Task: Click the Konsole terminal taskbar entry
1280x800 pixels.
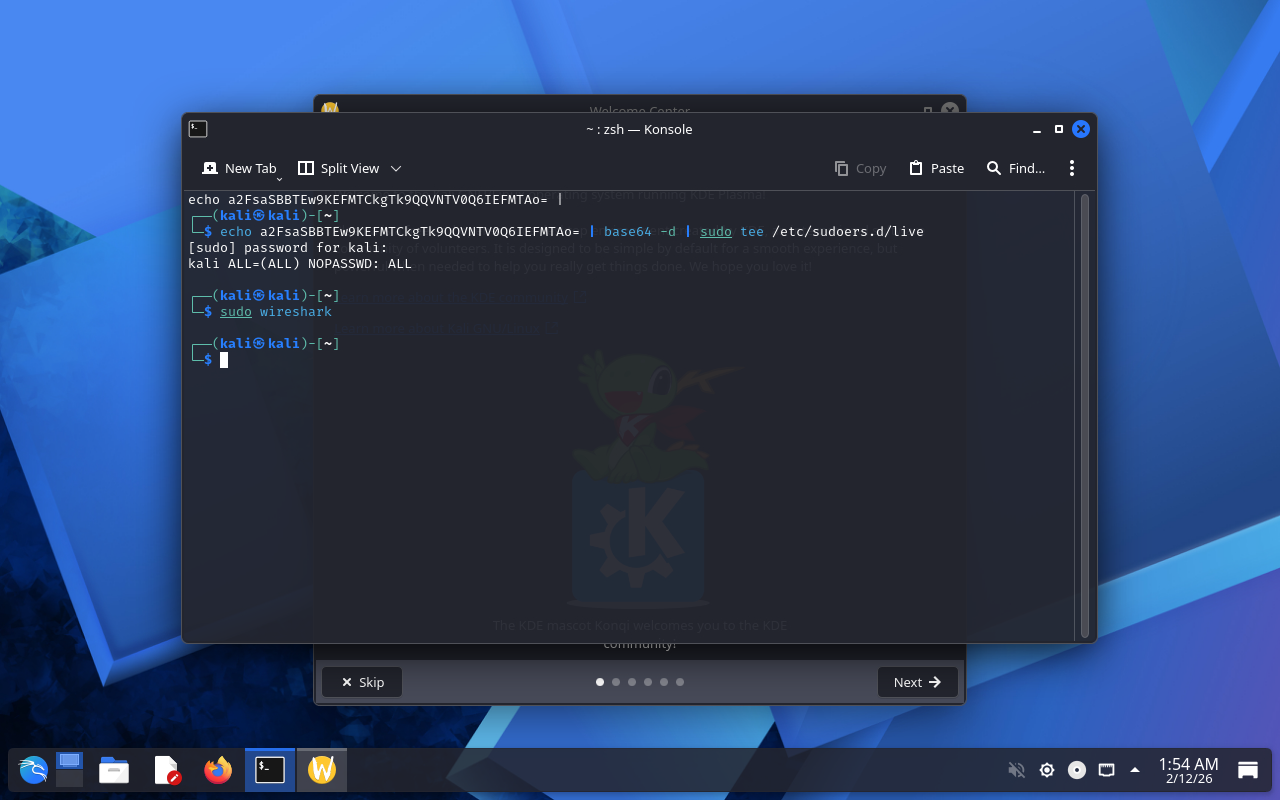Action: 270,770
